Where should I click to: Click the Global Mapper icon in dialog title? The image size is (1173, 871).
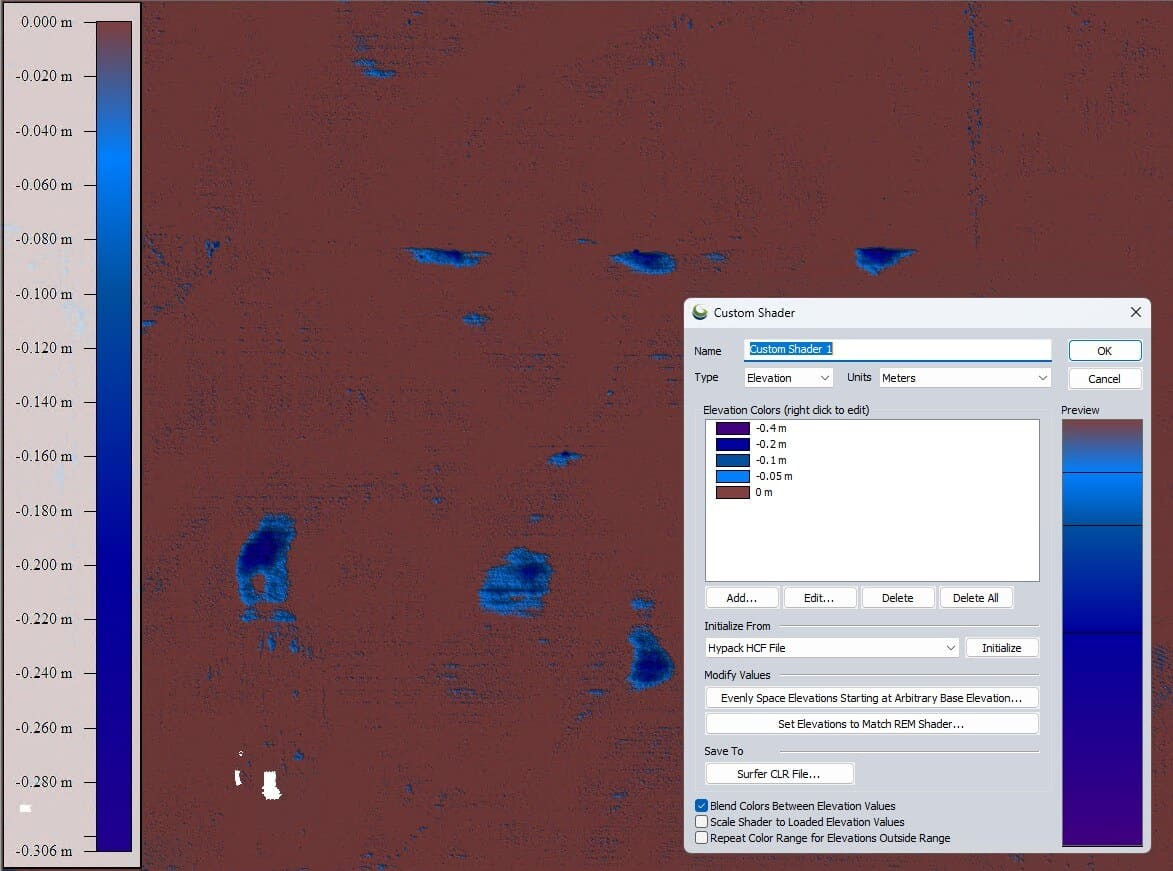click(699, 312)
